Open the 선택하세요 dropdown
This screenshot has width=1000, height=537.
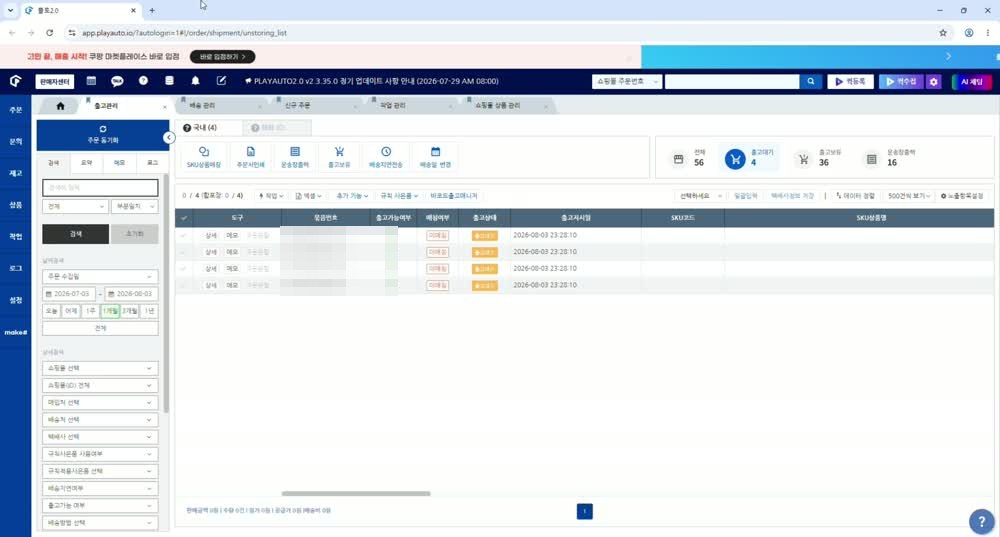(x=700, y=196)
